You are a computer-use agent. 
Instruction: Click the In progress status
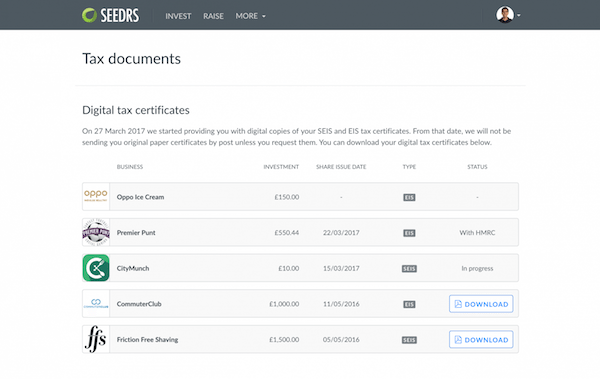pos(477,268)
